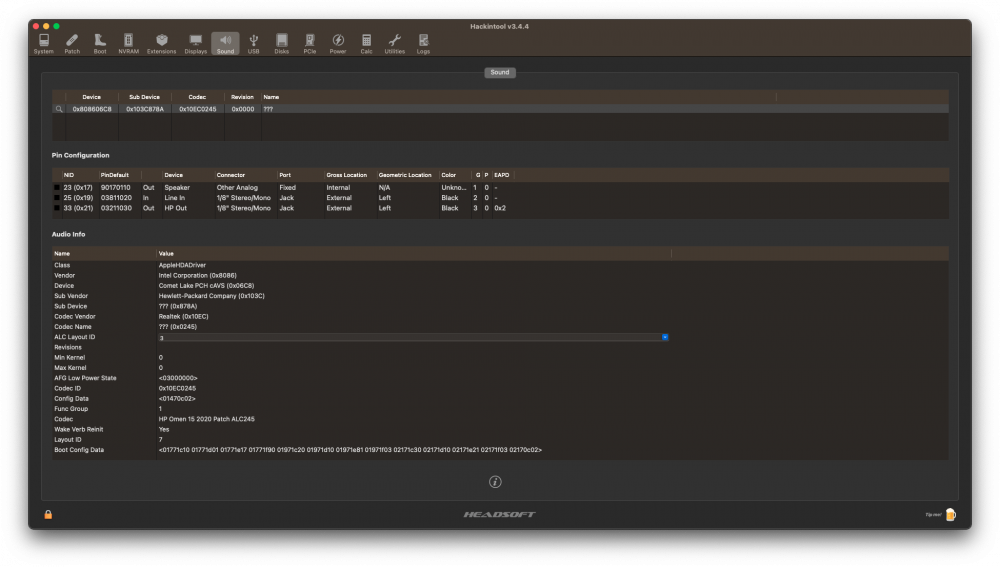Open the Calc toolbar section
Screen dimensions: 1000x567
[x=366, y=43]
